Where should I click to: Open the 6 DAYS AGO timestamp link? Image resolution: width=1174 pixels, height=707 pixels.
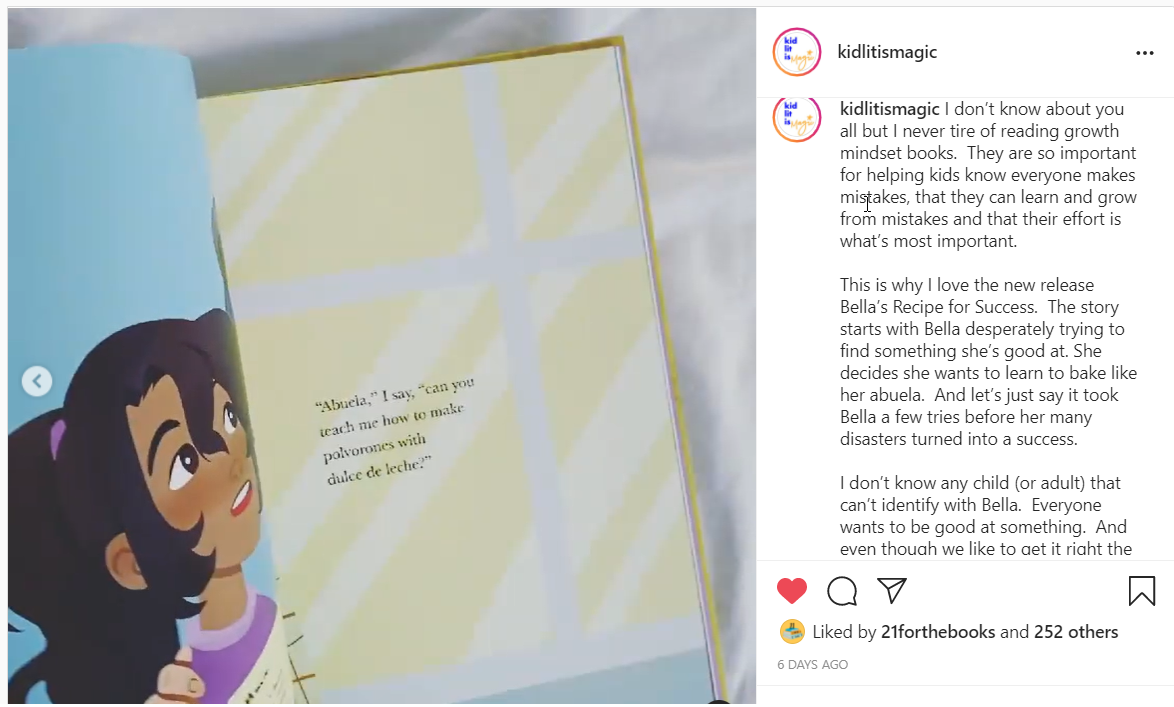[x=812, y=664]
